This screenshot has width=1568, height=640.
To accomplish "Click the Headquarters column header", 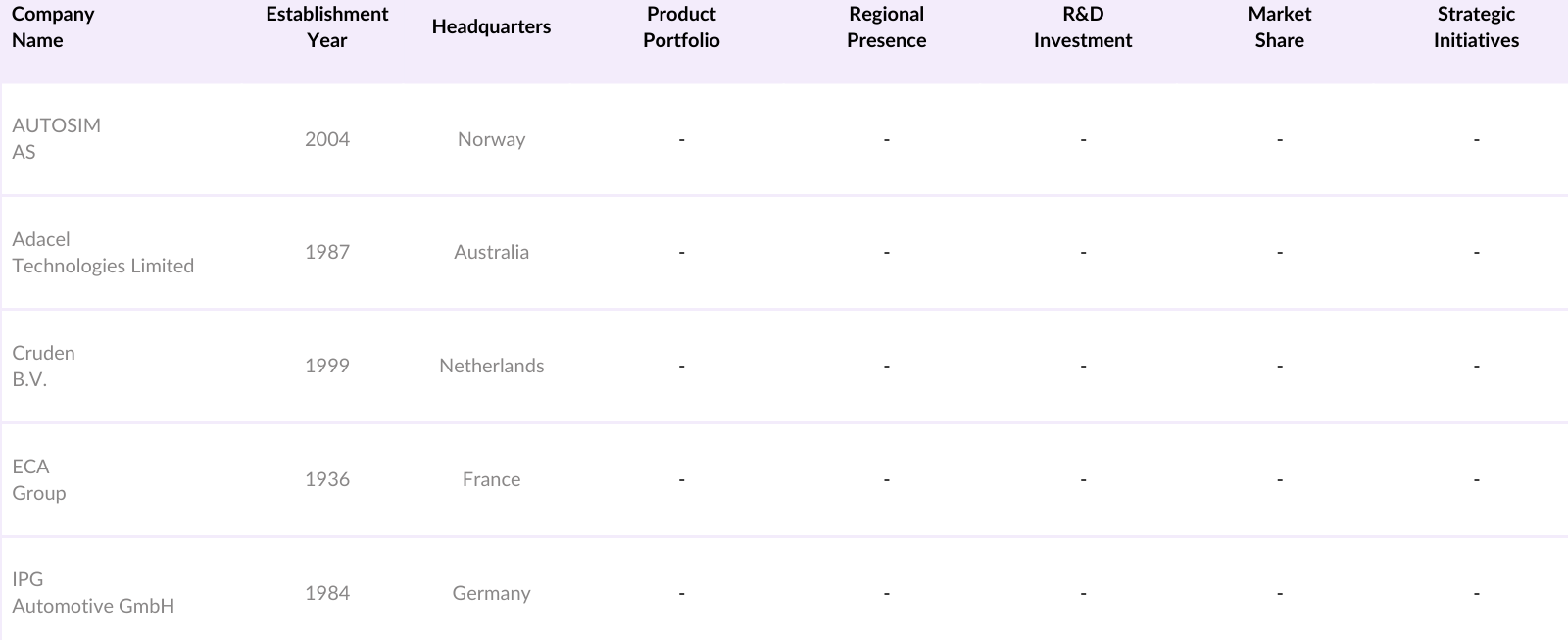I will pyautogui.click(x=491, y=27).
